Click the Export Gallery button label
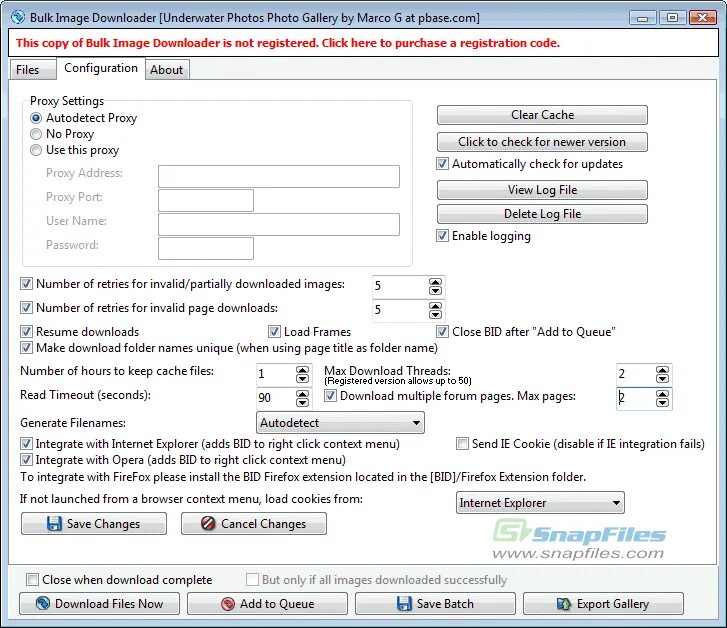 [x=612, y=603]
